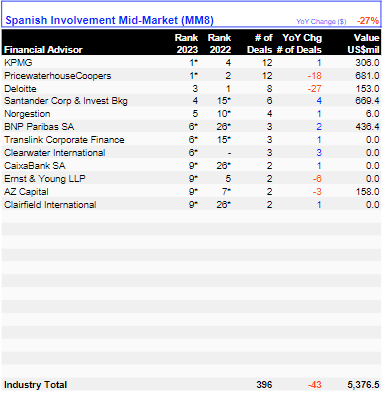Image resolution: width=387 pixels, height=395 pixels.
Task: Click Deloitte's 2023 rank 3
Action: pos(195,89)
